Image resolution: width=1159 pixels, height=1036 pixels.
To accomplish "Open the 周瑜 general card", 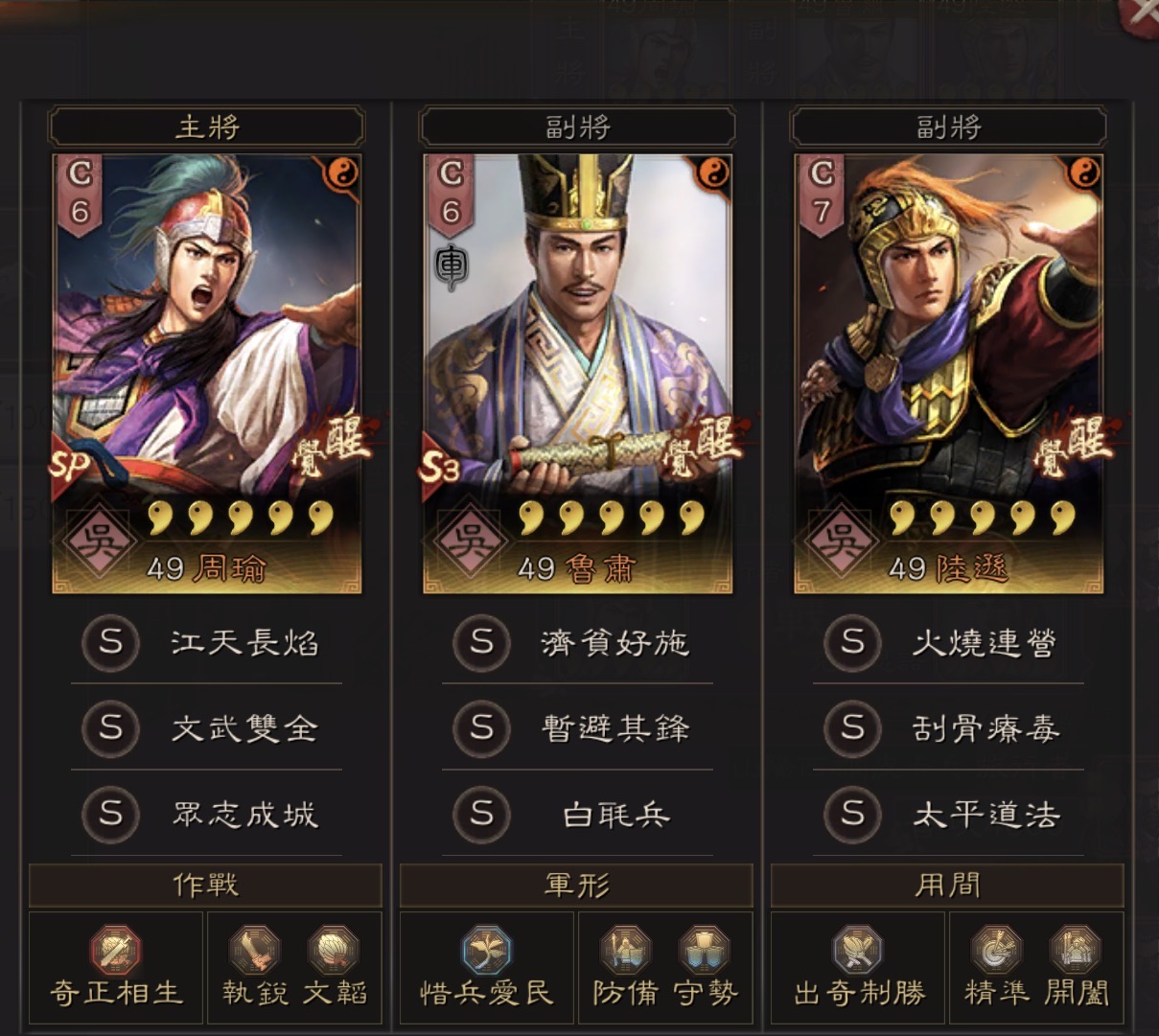I will (x=206, y=374).
